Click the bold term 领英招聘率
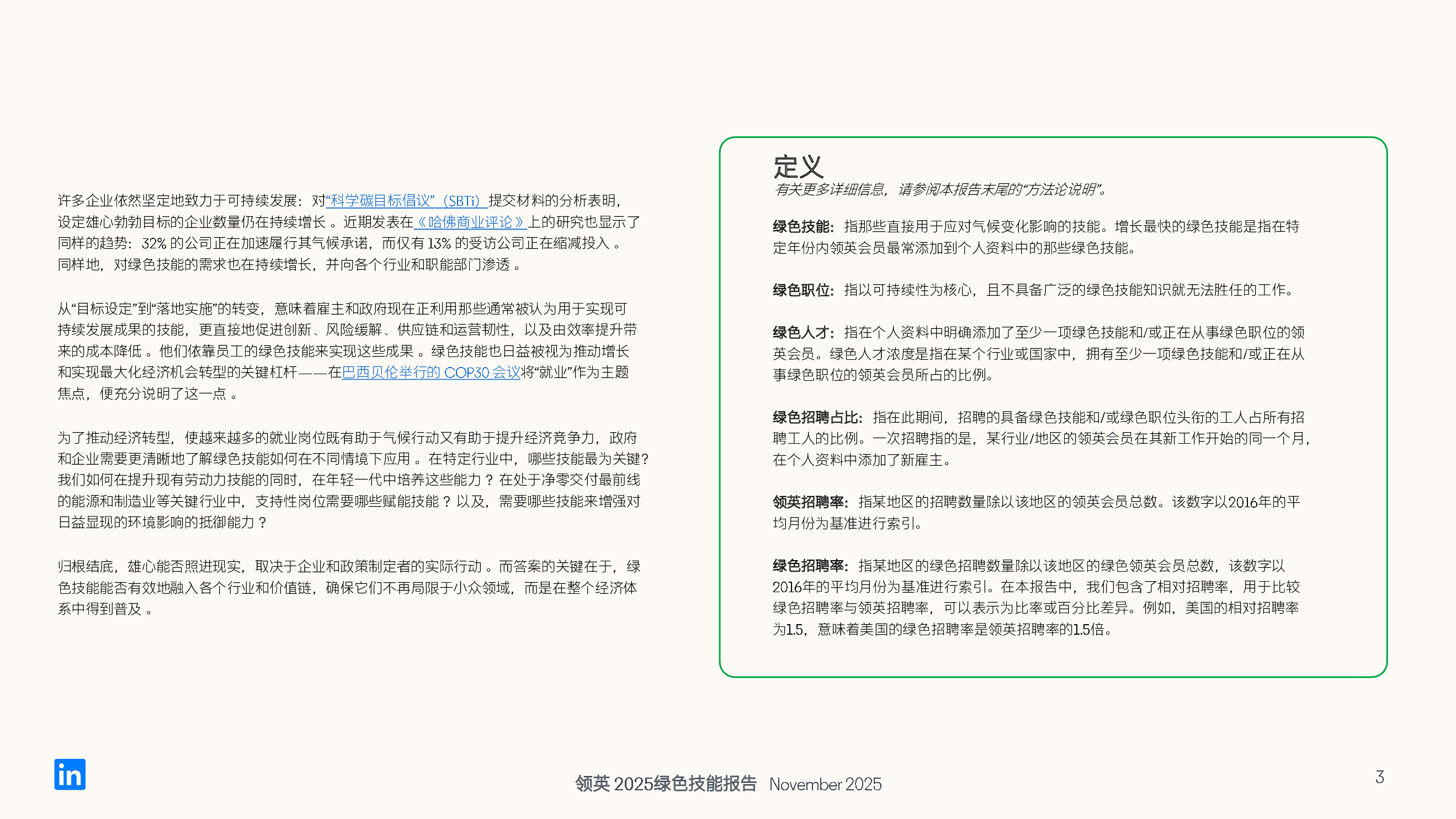 809,502
